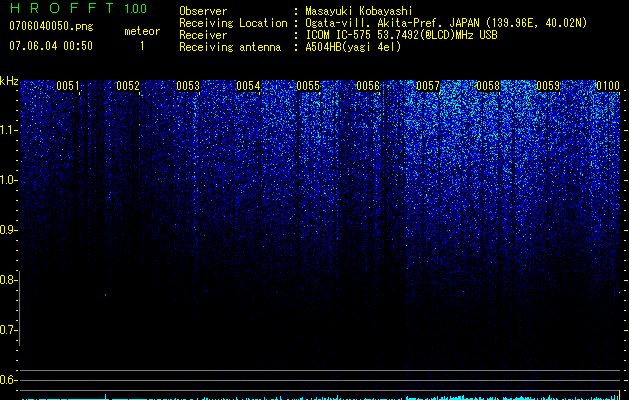This screenshot has width=629, height=400.
Task: Click the 1.0 kHz axis label
Action: click(x=9, y=180)
